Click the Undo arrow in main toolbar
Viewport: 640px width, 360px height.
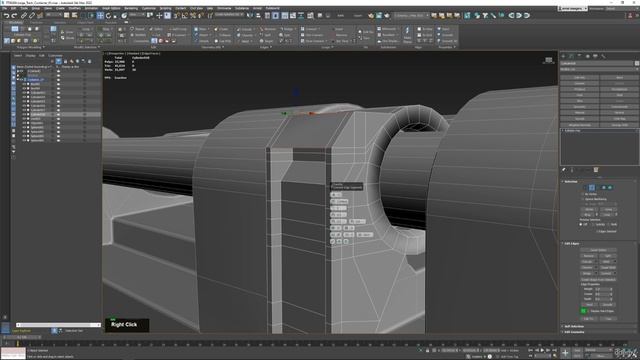pyautogui.click(x=7, y=16)
